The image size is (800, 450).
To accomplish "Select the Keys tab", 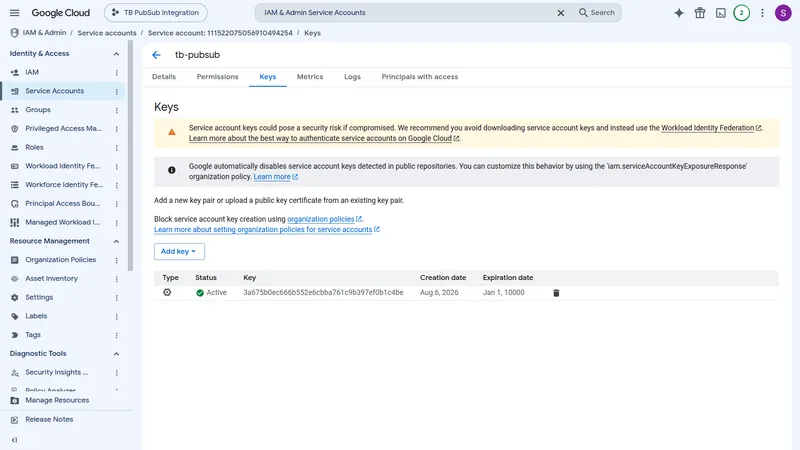I will 267,77.
